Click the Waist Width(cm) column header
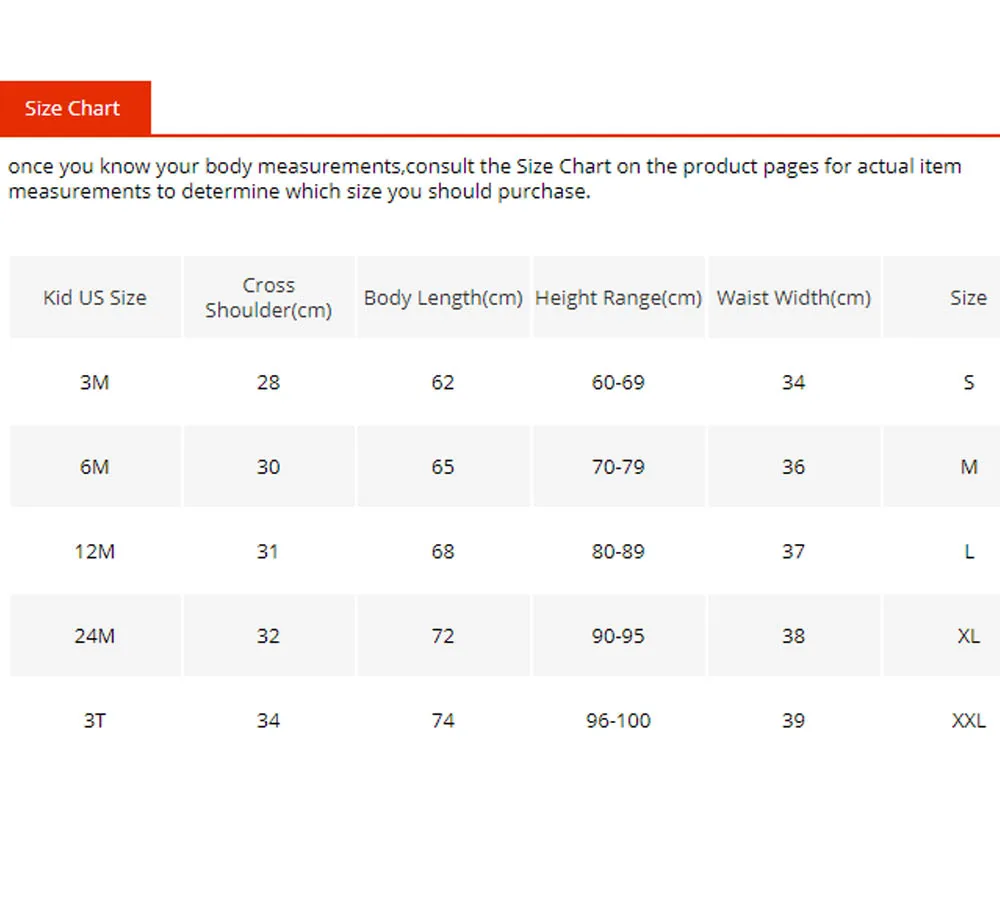The image size is (1000, 900). (x=793, y=298)
